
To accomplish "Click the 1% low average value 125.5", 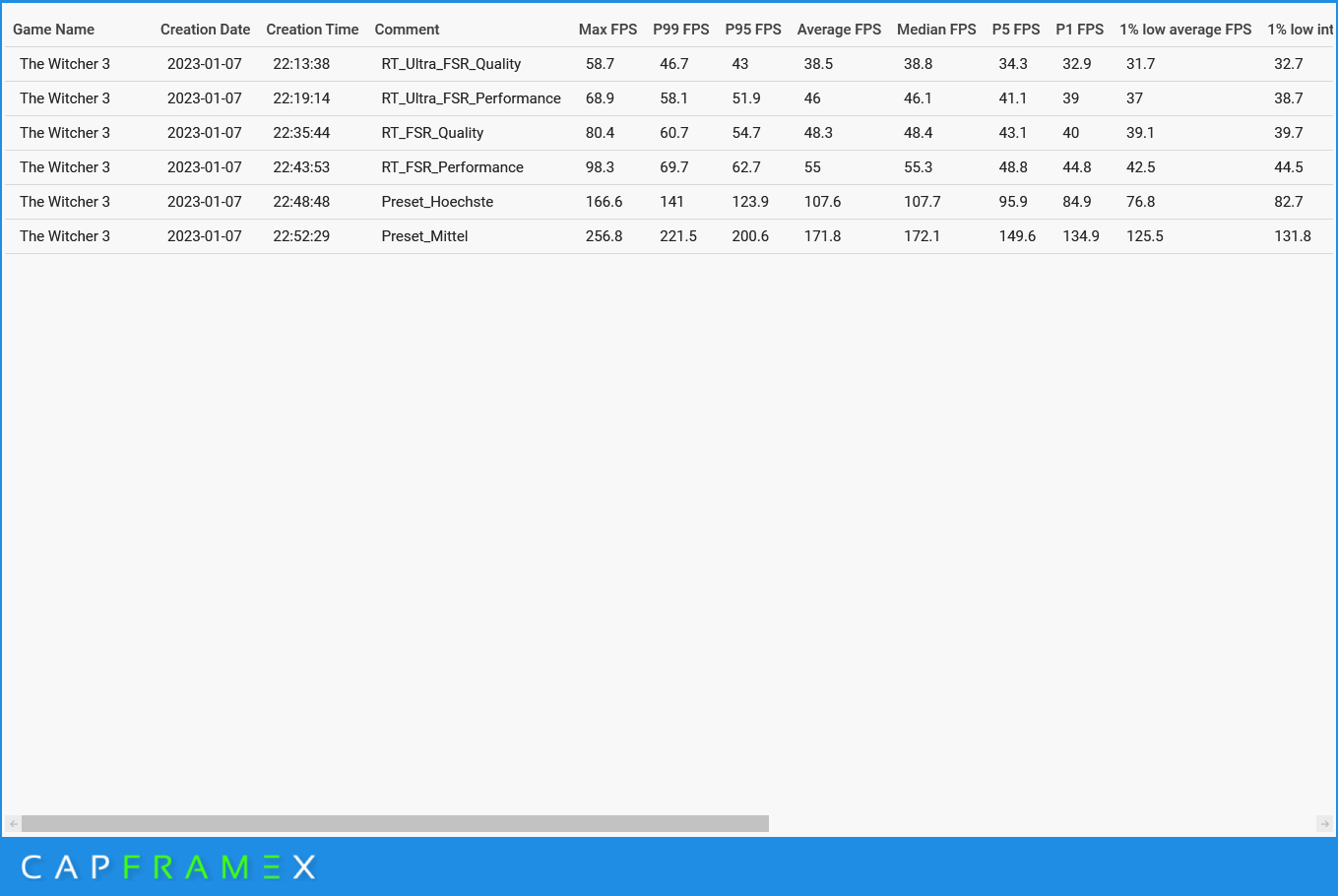I will 1145,236.
